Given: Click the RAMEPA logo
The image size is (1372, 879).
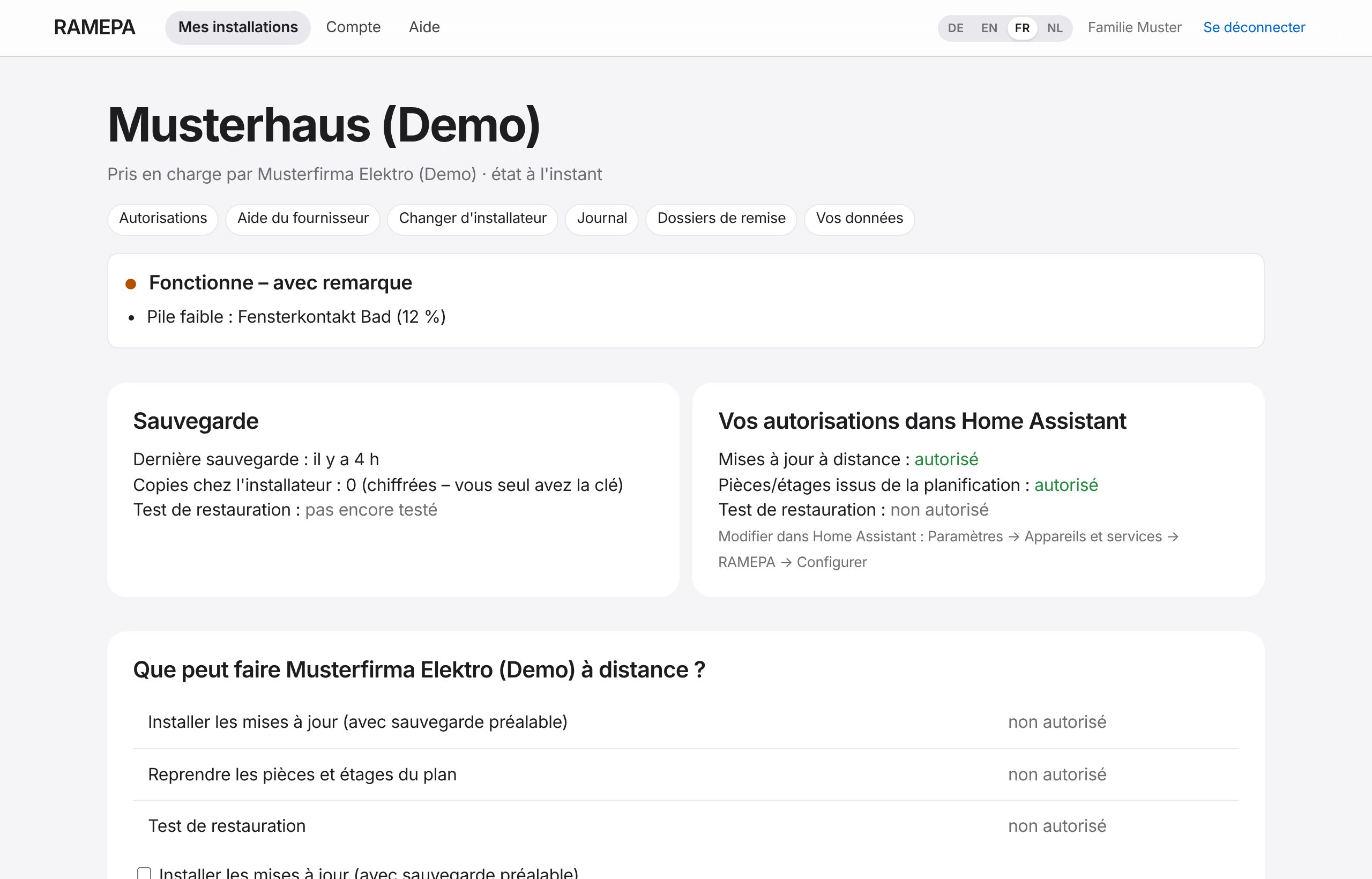Looking at the screenshot, I should click(94, 27).
